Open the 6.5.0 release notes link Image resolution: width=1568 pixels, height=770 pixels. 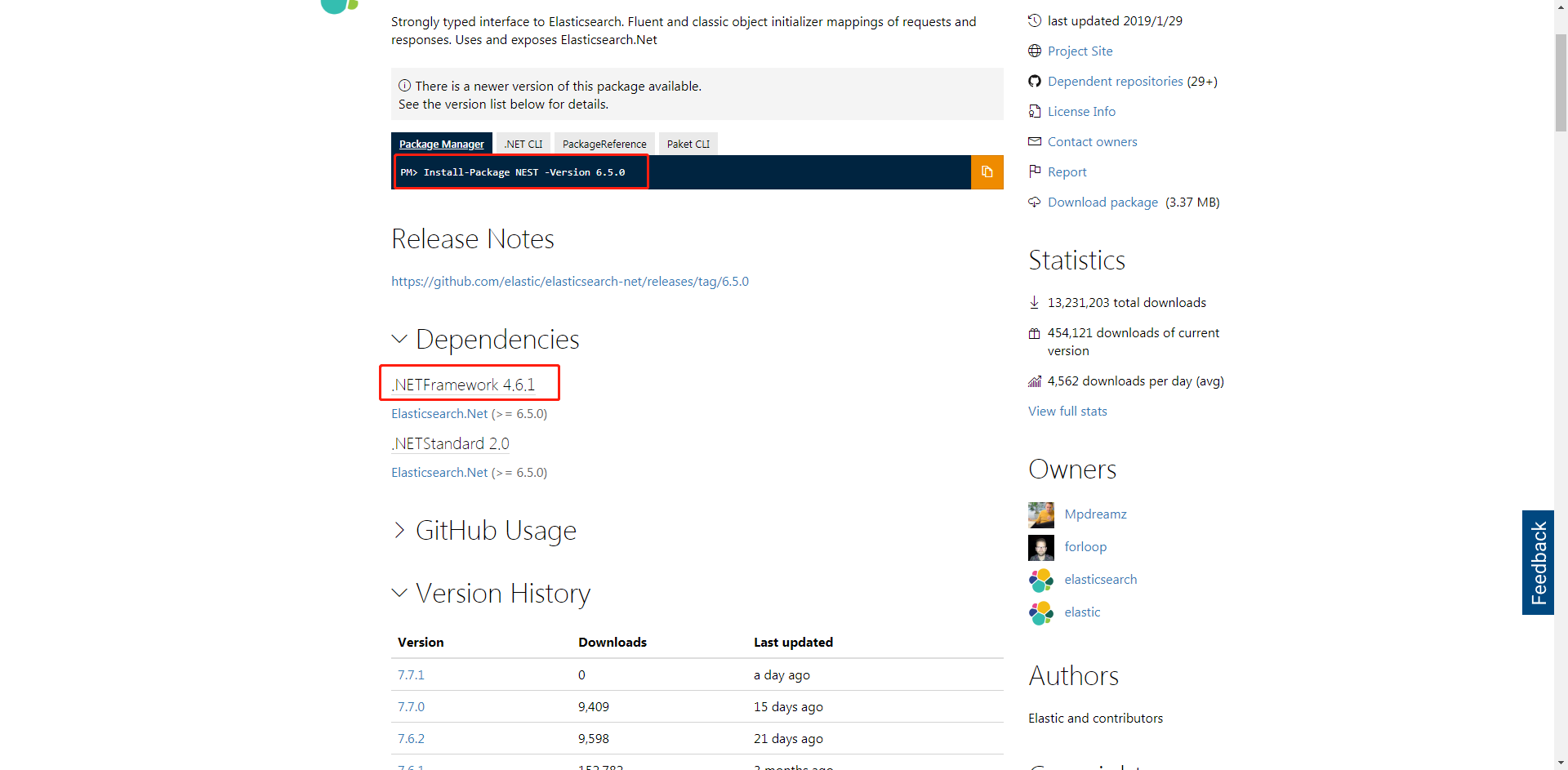(x=570, y=281)
